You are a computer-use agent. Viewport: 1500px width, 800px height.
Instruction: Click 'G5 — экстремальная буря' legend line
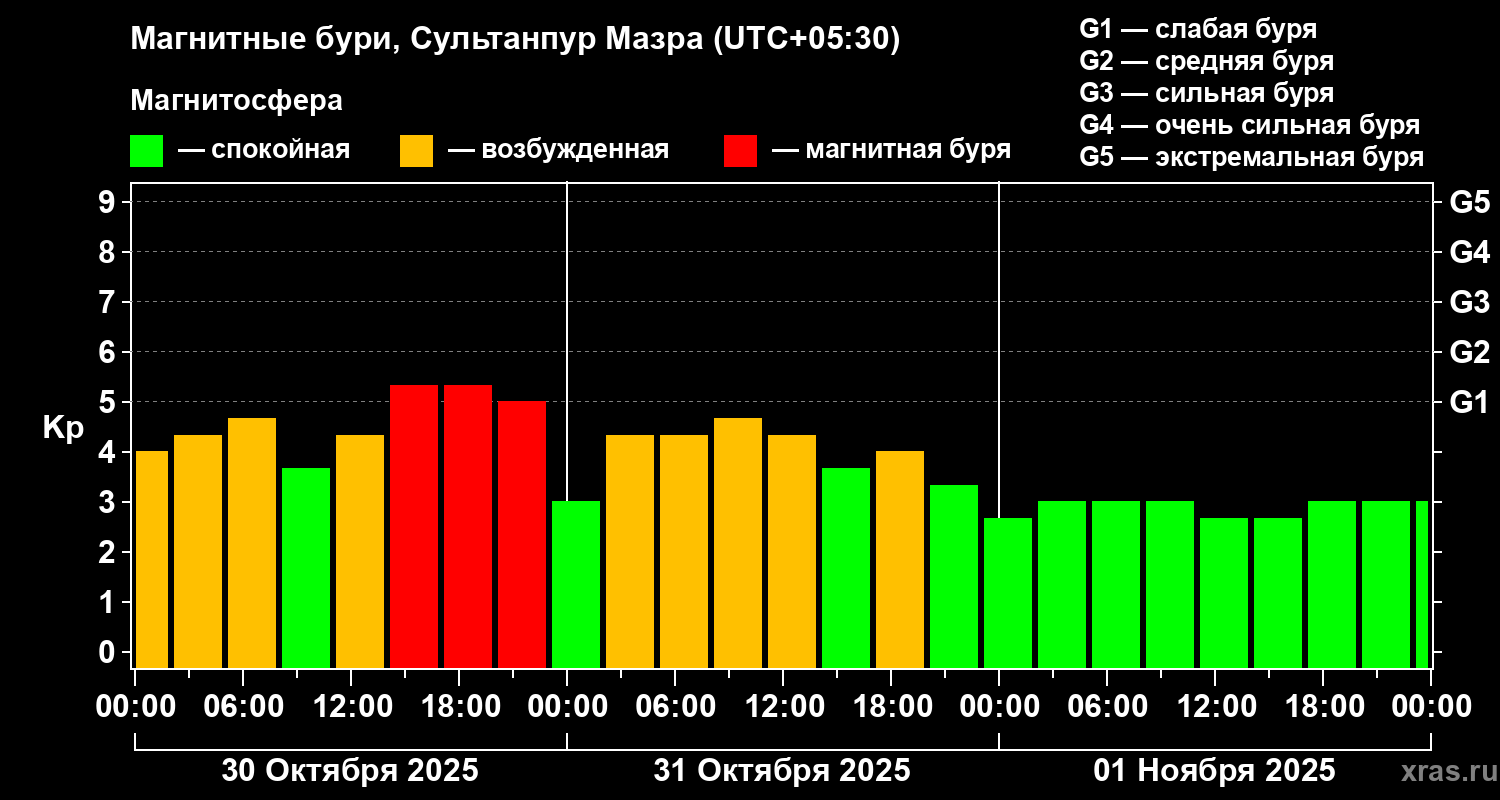tap(1252, 158)
